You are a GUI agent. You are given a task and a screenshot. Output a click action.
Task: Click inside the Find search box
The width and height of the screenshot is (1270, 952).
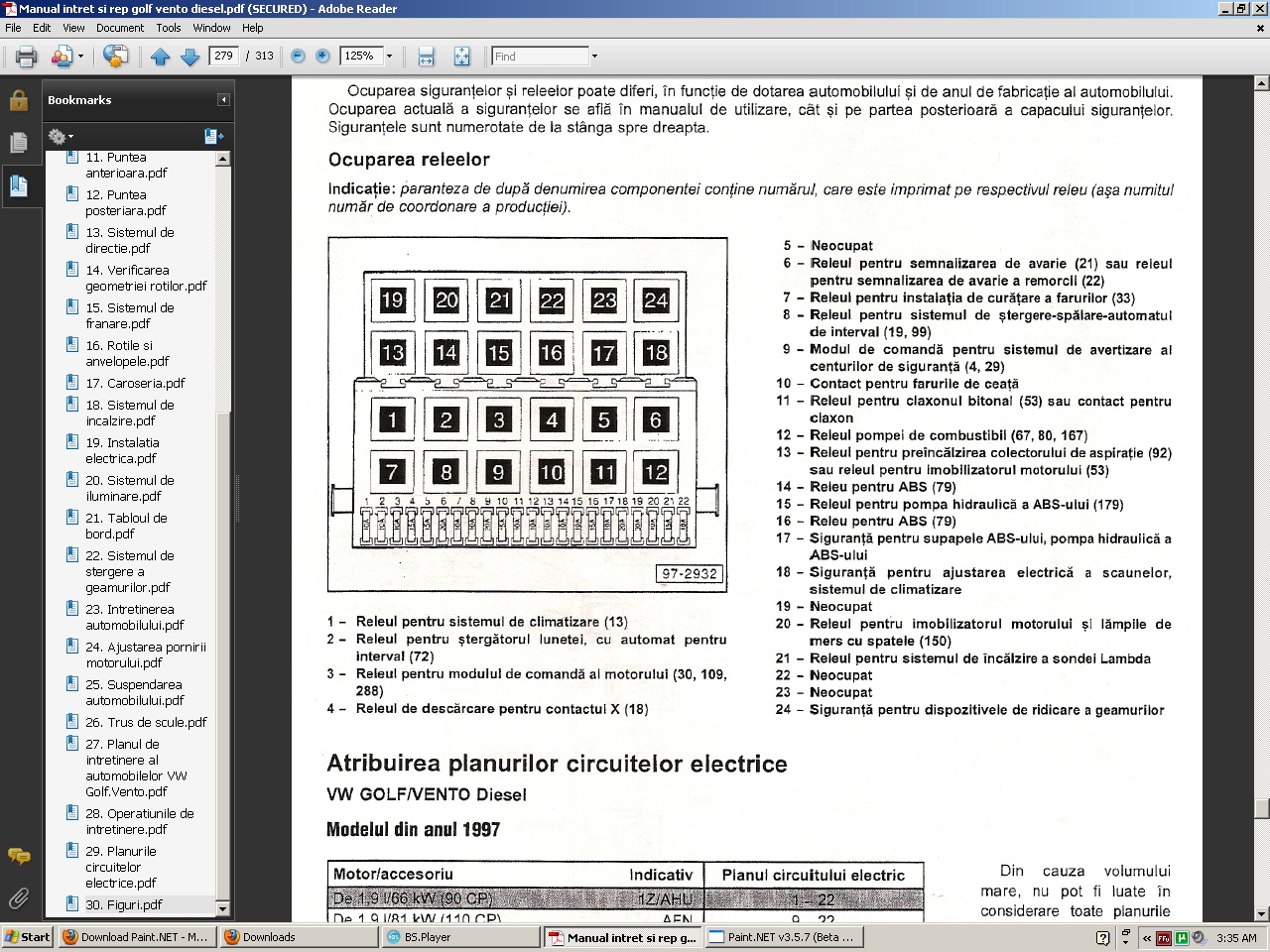[x=541, y=57]
